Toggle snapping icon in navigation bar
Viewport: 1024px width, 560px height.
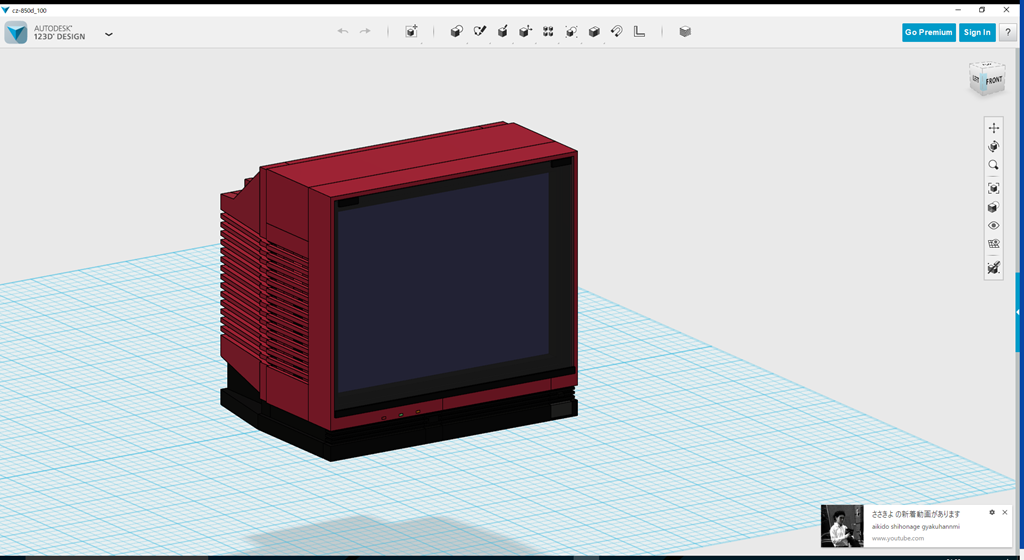pos(993,268)
